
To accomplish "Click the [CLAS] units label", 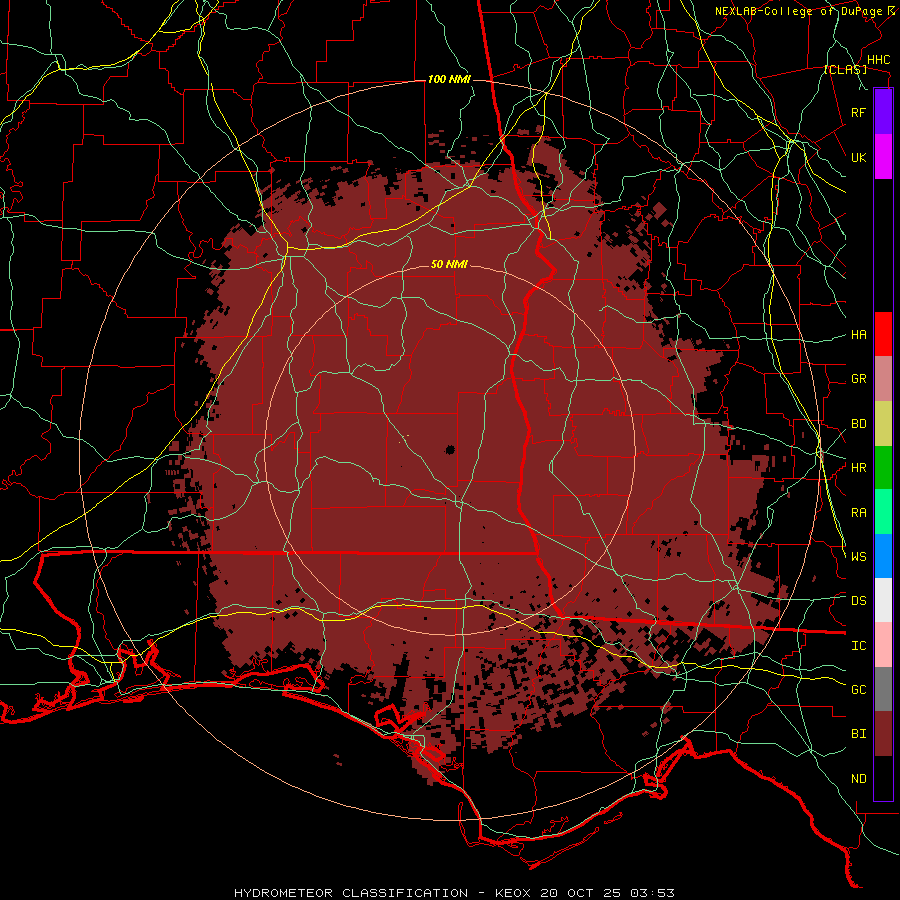I will 845,69.
